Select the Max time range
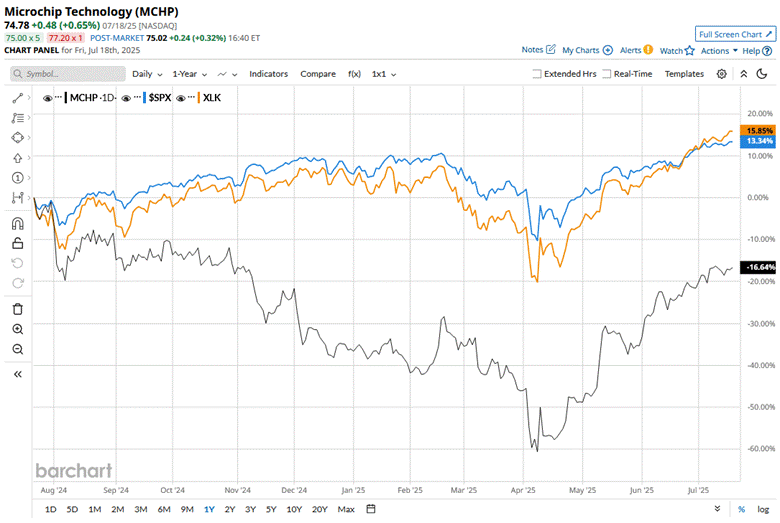Viewport: 780px width, 523px height. [x=346, y=509]
